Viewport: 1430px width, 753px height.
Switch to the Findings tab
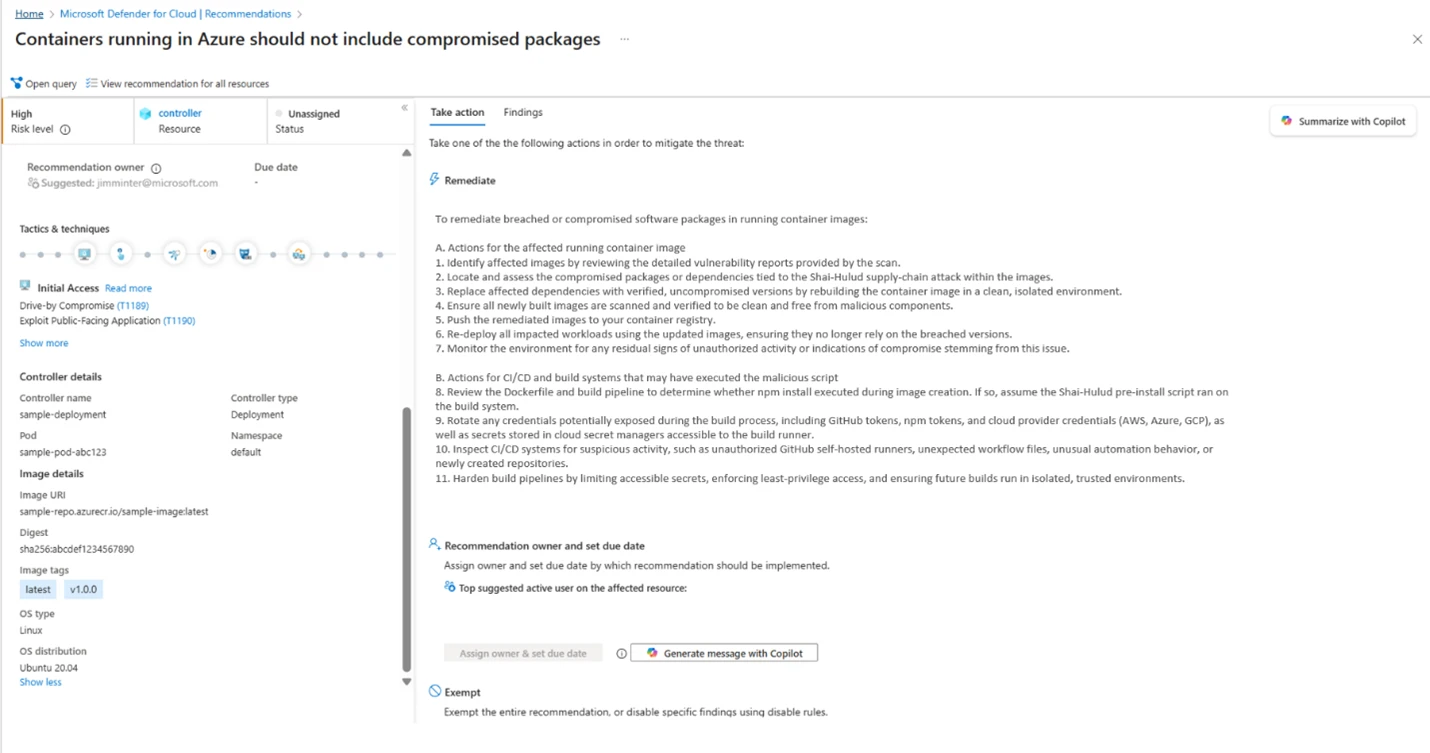(x=522, y=112)
